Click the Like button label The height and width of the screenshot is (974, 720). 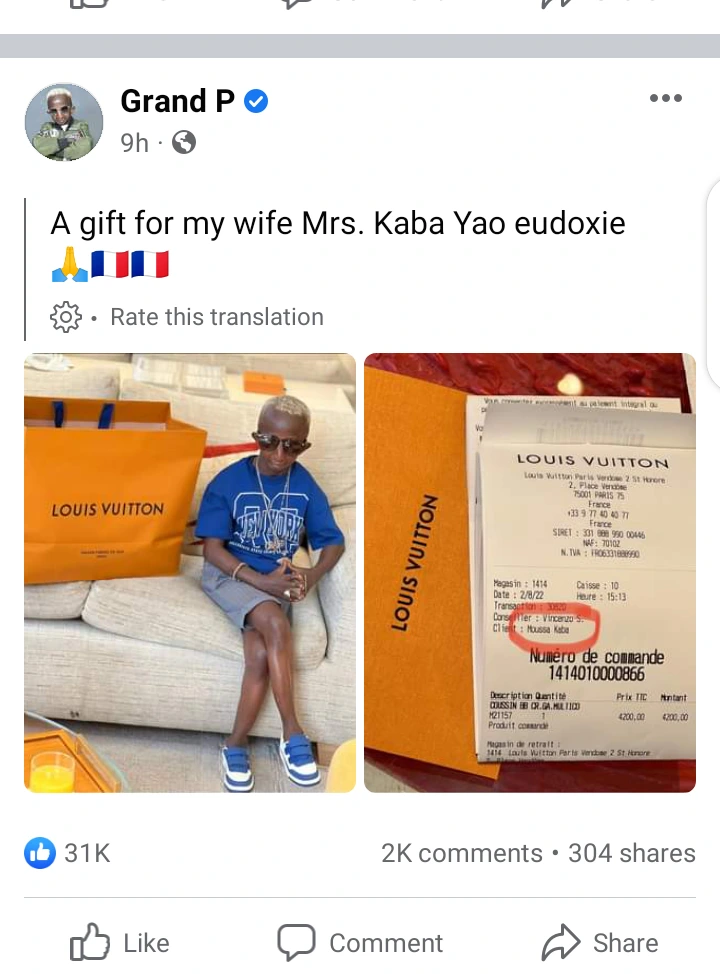point(146,943)
